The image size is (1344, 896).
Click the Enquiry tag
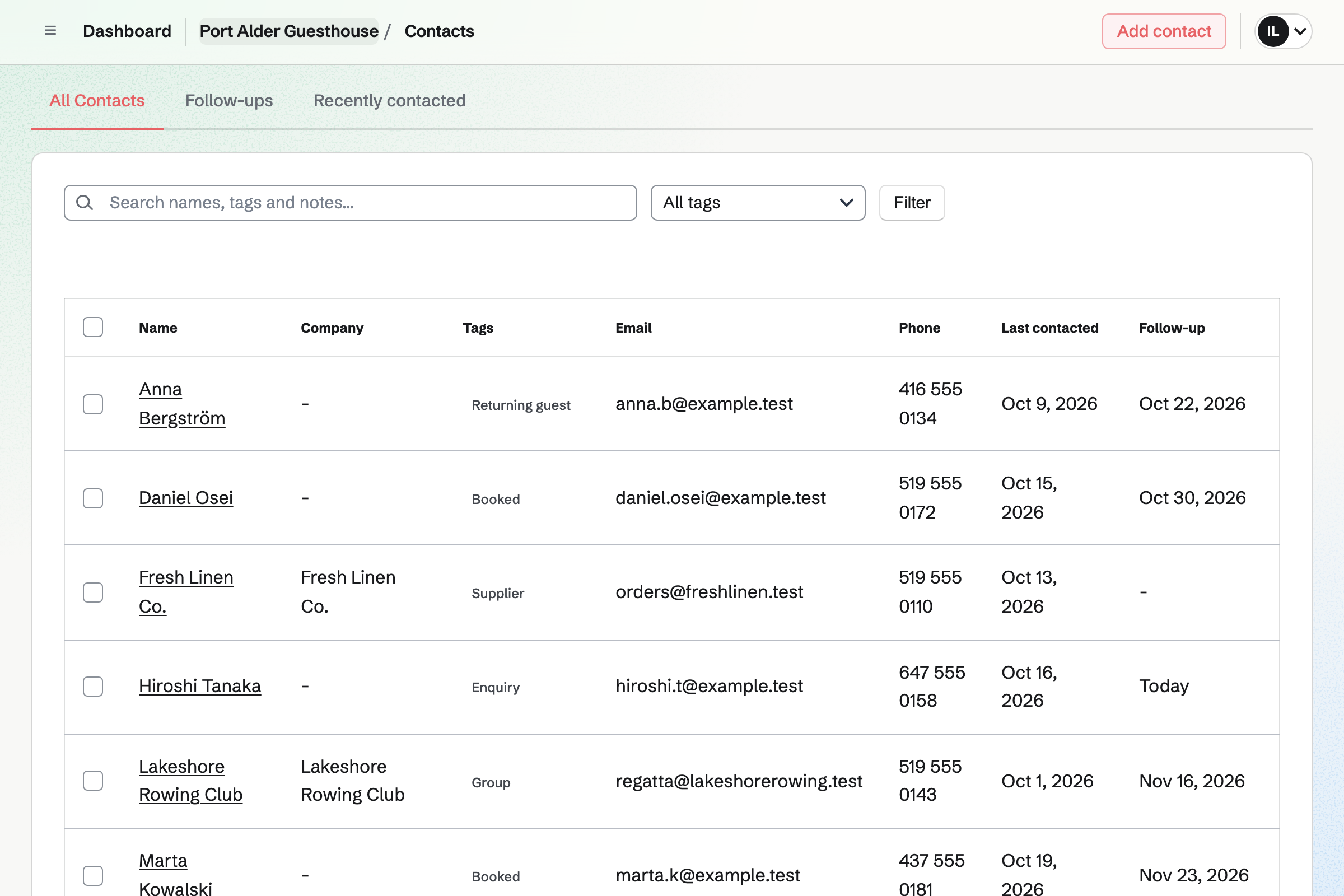[x=496, y=688]
